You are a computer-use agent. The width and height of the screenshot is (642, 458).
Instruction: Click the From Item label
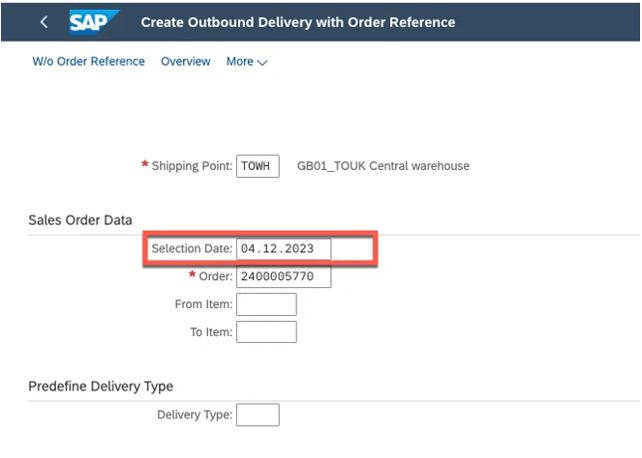coord(203,304)
